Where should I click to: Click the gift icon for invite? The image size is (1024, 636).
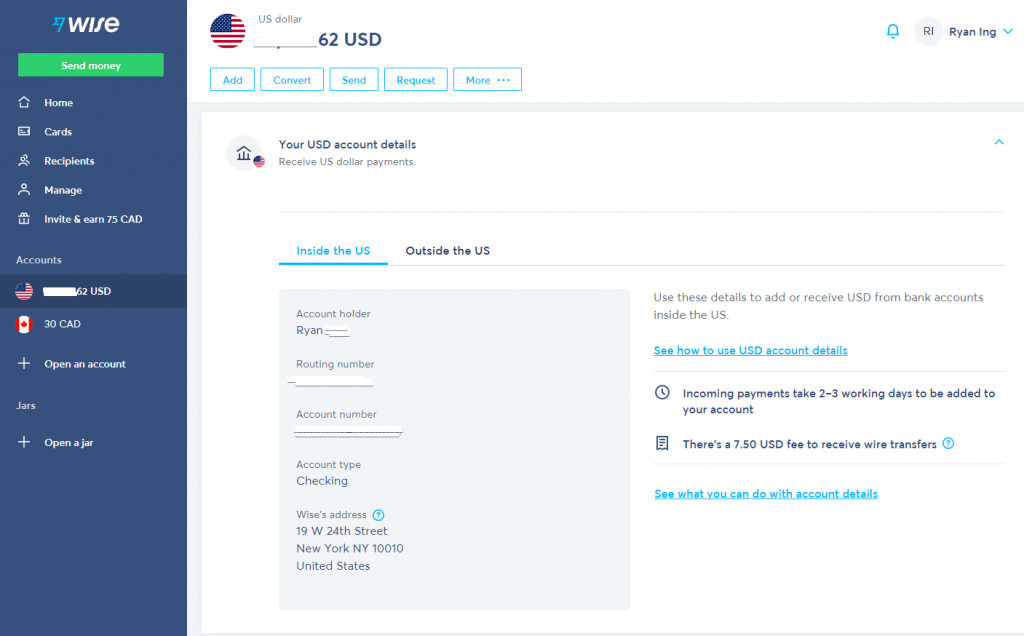(x=24, y=219)
